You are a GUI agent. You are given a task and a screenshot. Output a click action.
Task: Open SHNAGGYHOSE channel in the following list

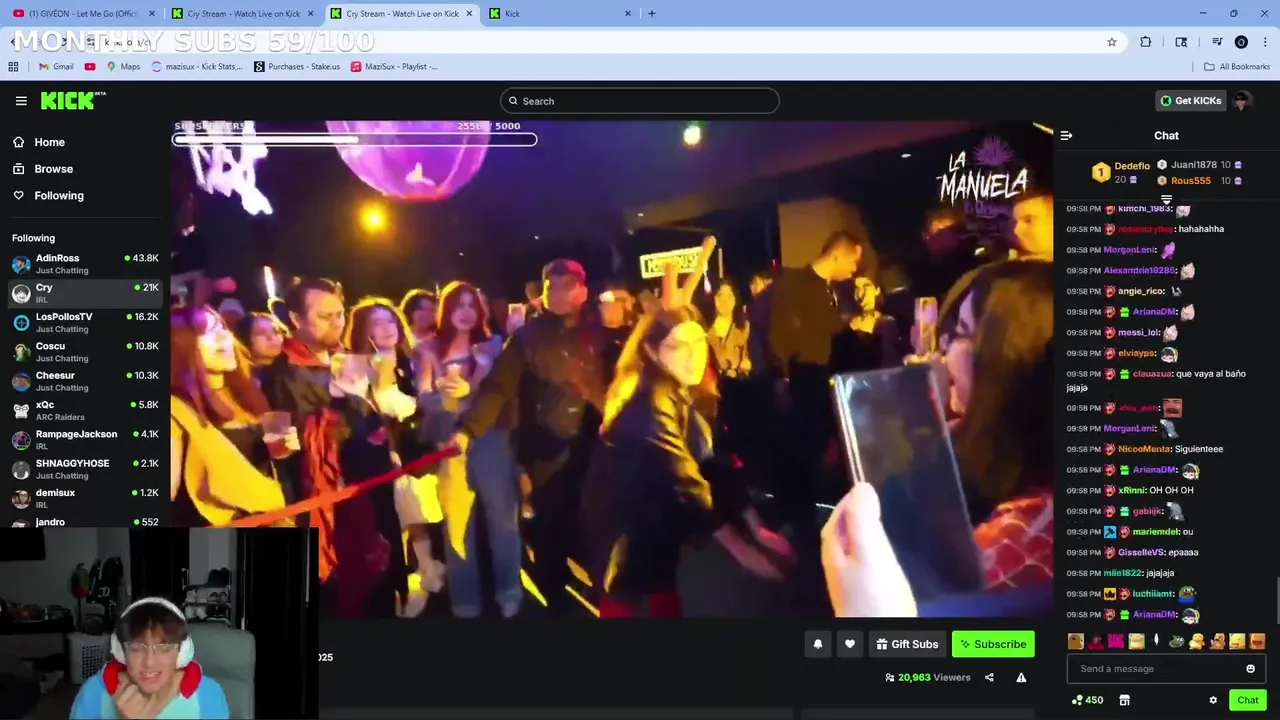(85, 469)
